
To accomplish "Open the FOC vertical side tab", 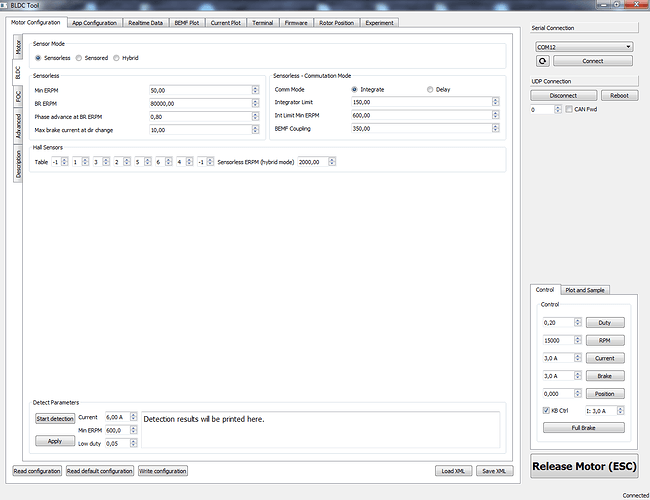I will pos(18,96).
